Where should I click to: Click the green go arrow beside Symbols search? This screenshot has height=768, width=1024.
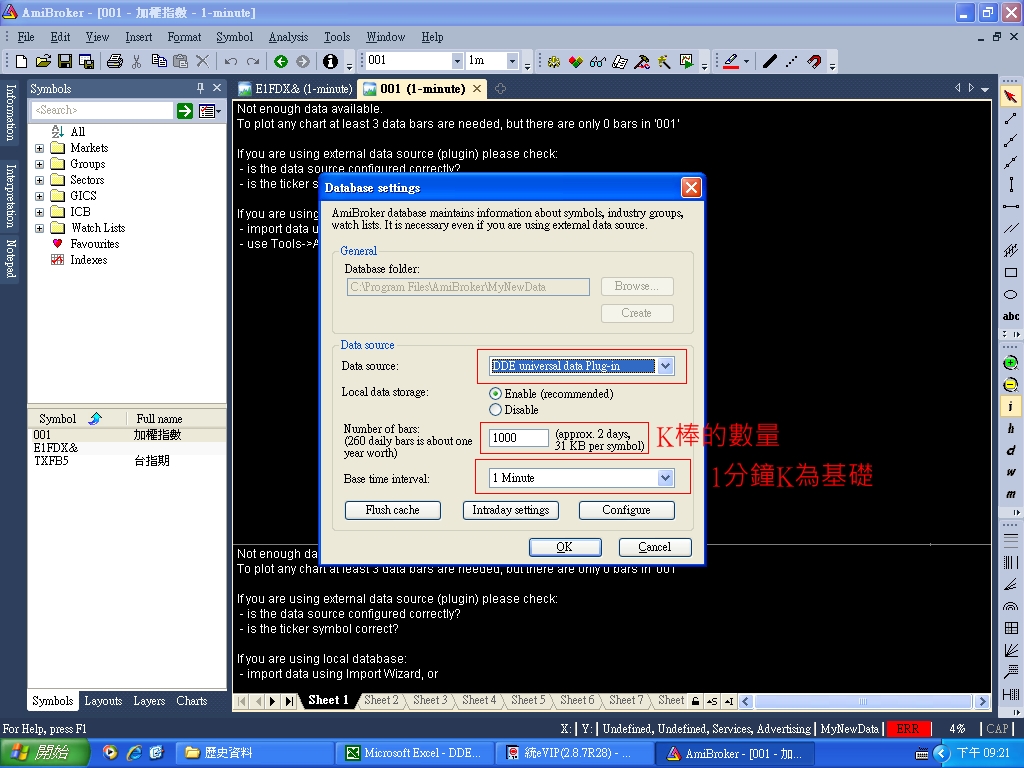[185, 111]
